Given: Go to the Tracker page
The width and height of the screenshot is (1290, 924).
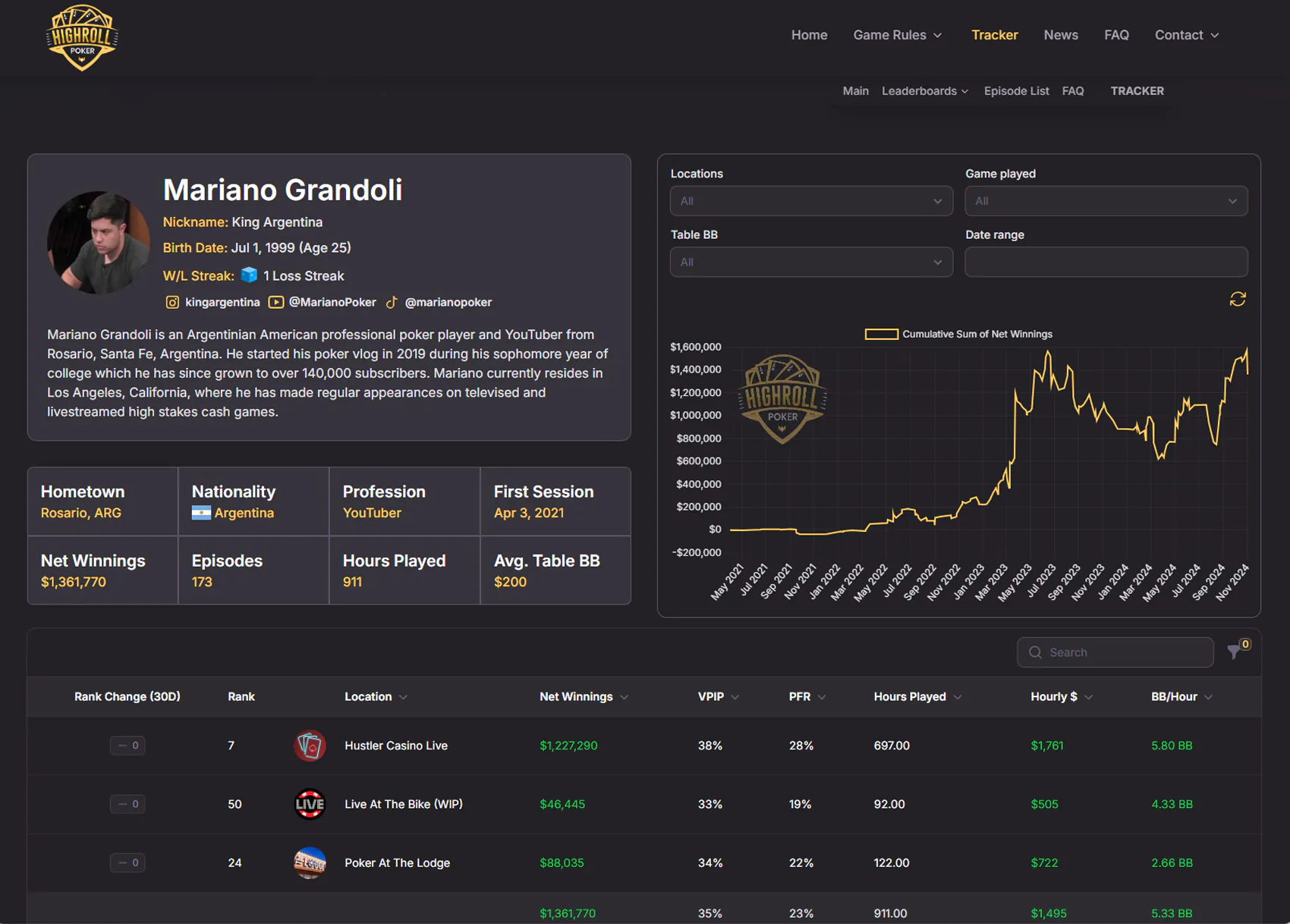Looking at the screenshot, I should [995, 35].
